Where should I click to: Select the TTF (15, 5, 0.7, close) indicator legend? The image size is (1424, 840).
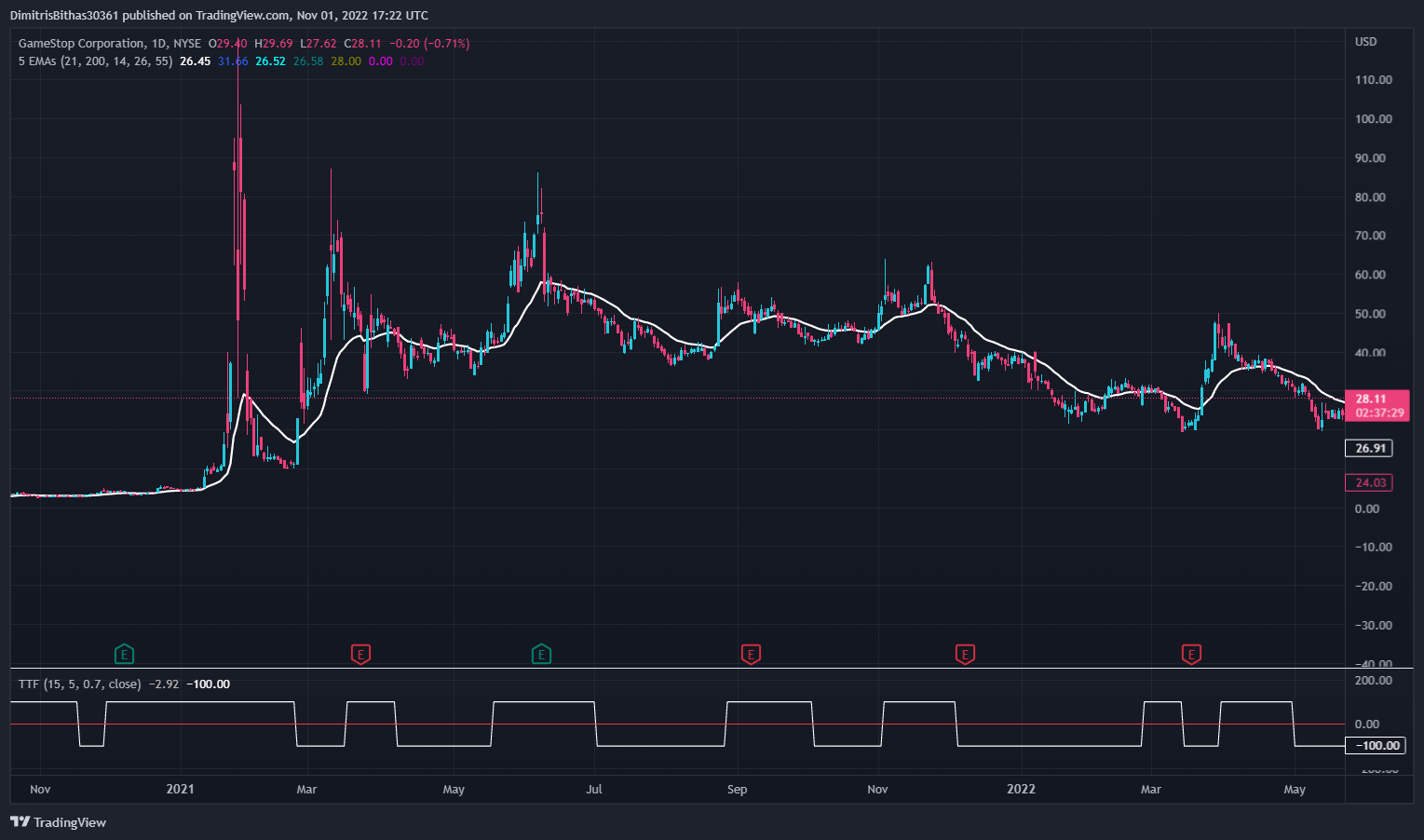point(79,684)
